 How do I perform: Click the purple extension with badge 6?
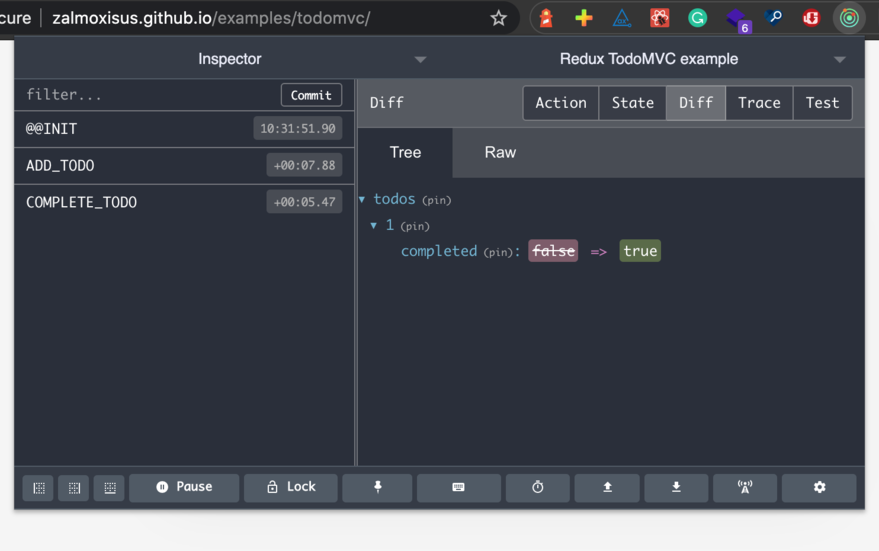pos(737,19)
